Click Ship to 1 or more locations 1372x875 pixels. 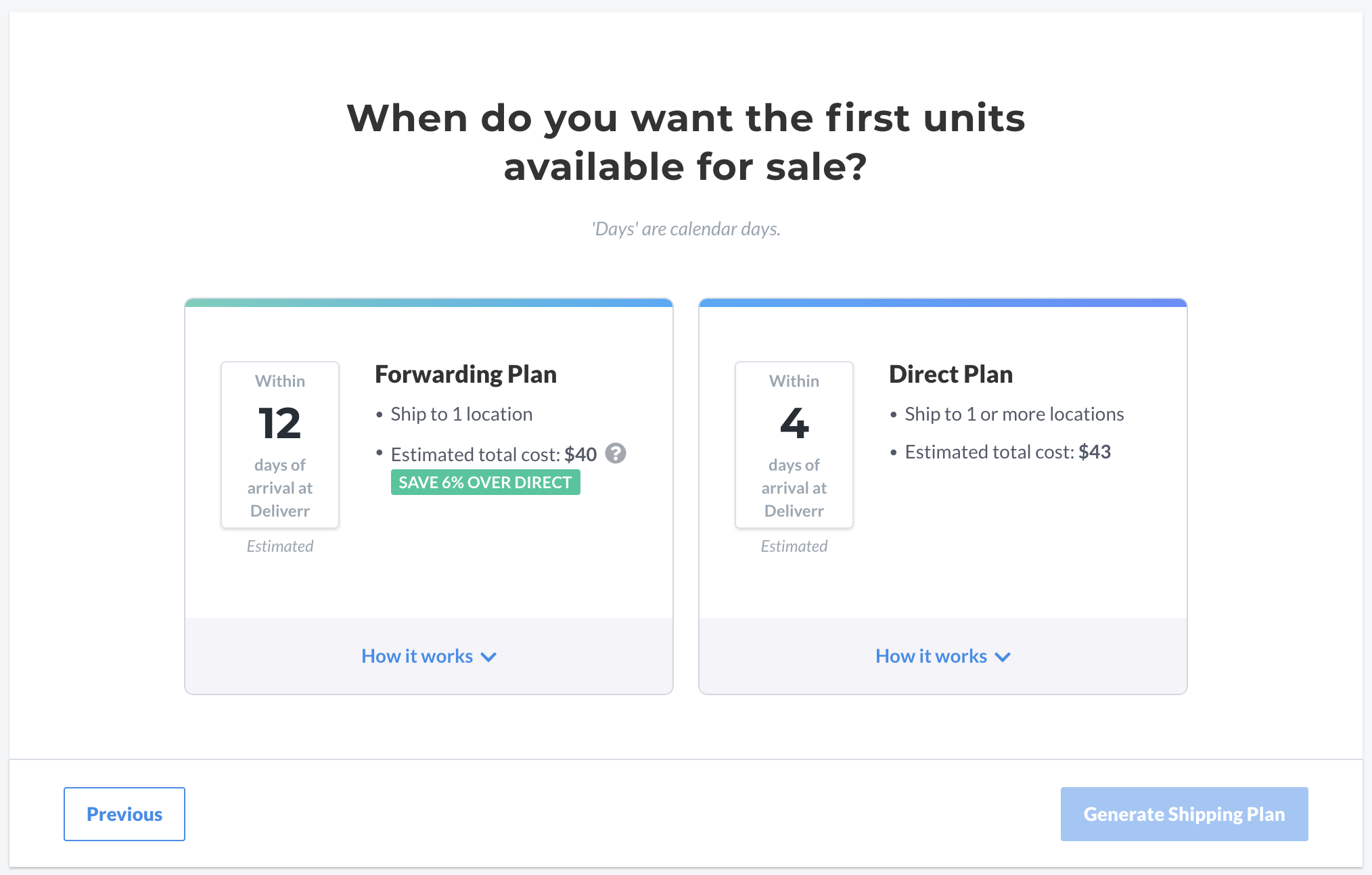pos(1014,414)
